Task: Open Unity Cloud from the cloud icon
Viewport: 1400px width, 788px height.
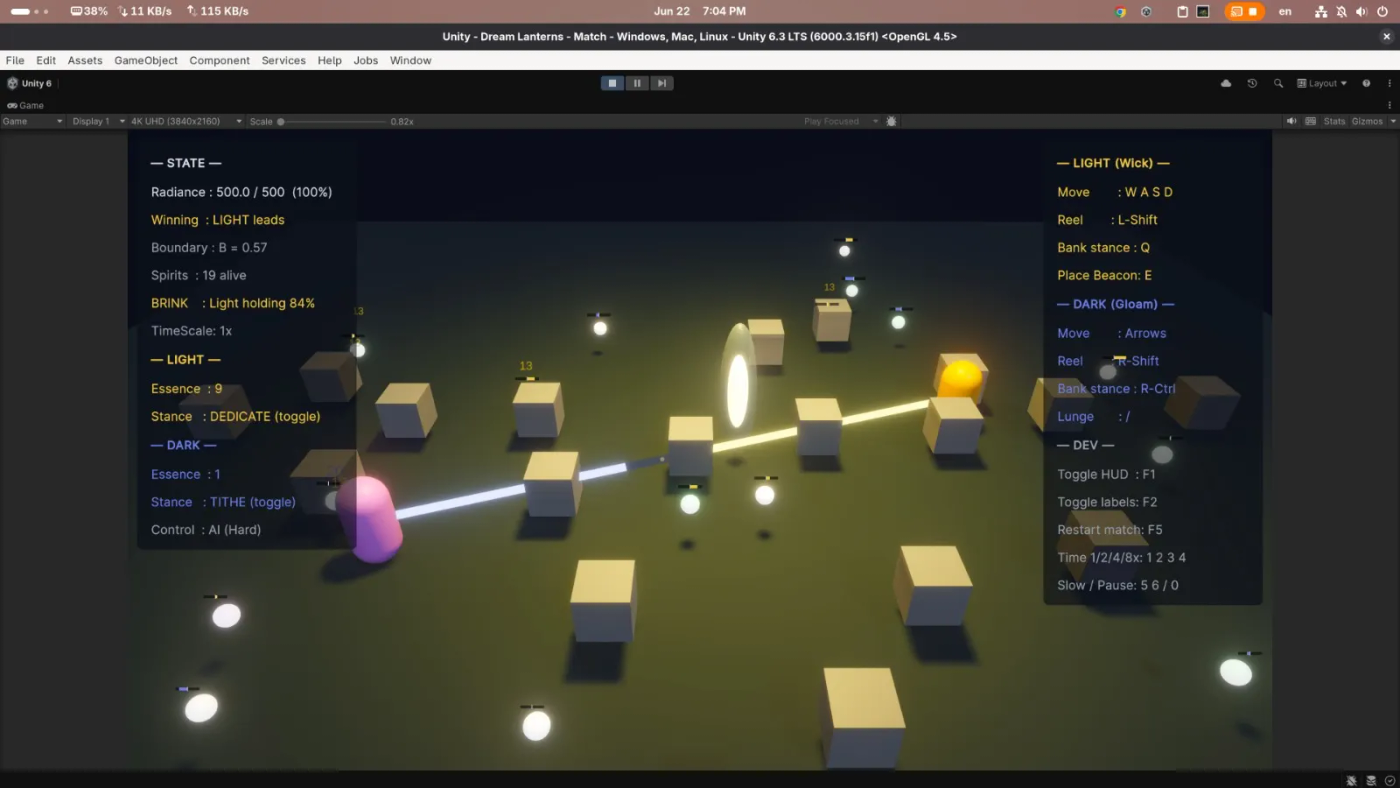Action: pos(1226,83)
